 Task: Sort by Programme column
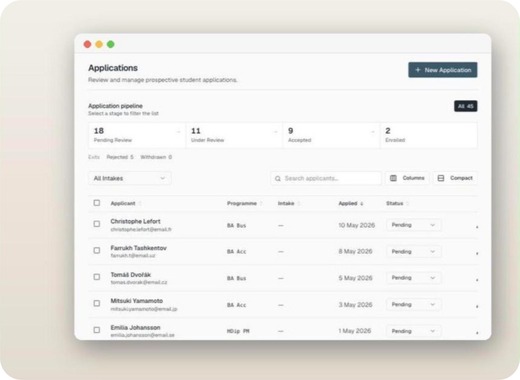click(244, 203)
